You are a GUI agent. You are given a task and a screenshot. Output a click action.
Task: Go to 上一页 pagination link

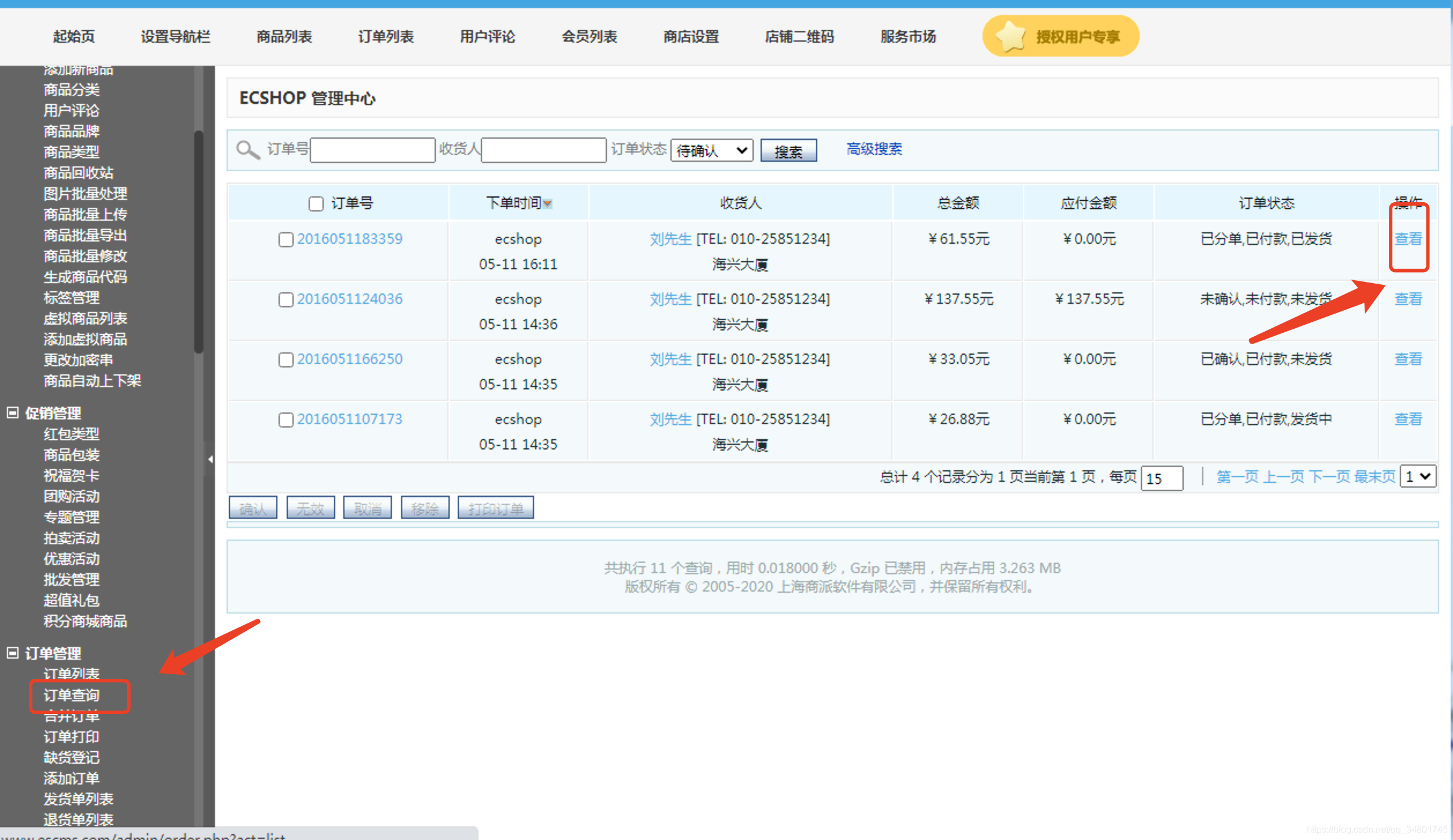point(1284,477)
